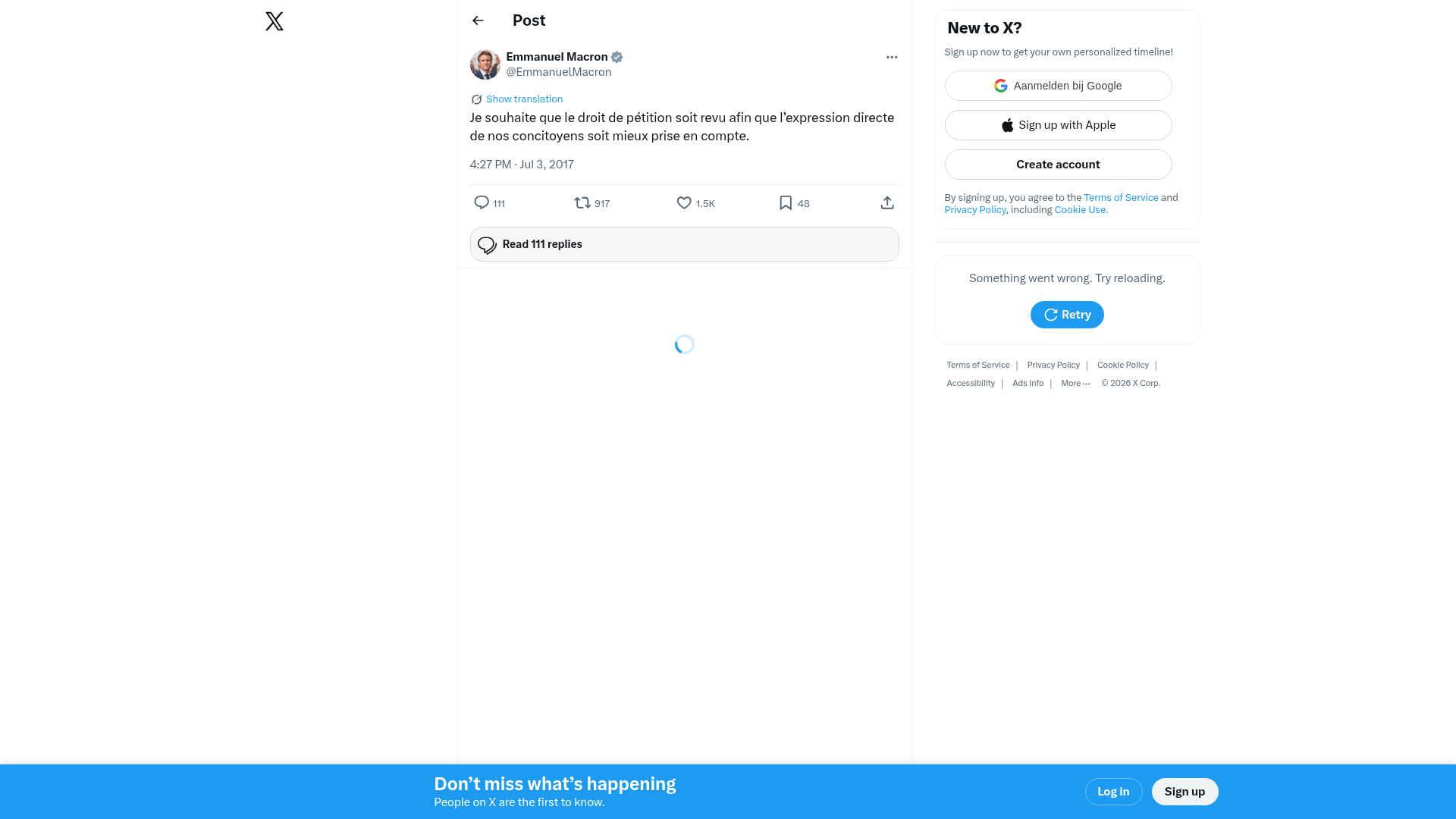1456x819 pixels.
Task: Share the post via the upload icon
Action: [x=887, y=203]
